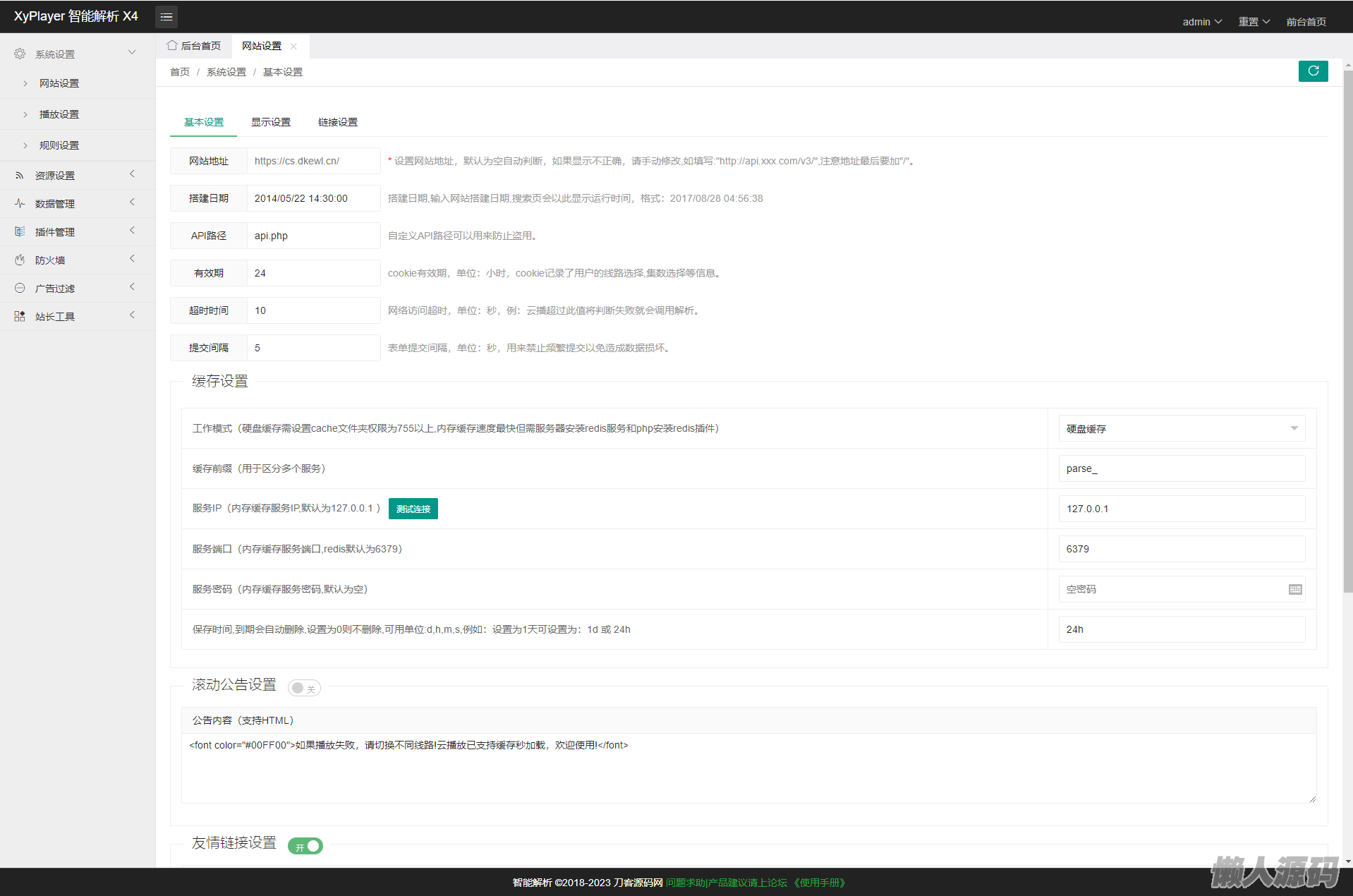This screenshot has width=1353, height=896.
Task: Expand the 数据管理 sidebar group
Action: [x=132, y=202]
